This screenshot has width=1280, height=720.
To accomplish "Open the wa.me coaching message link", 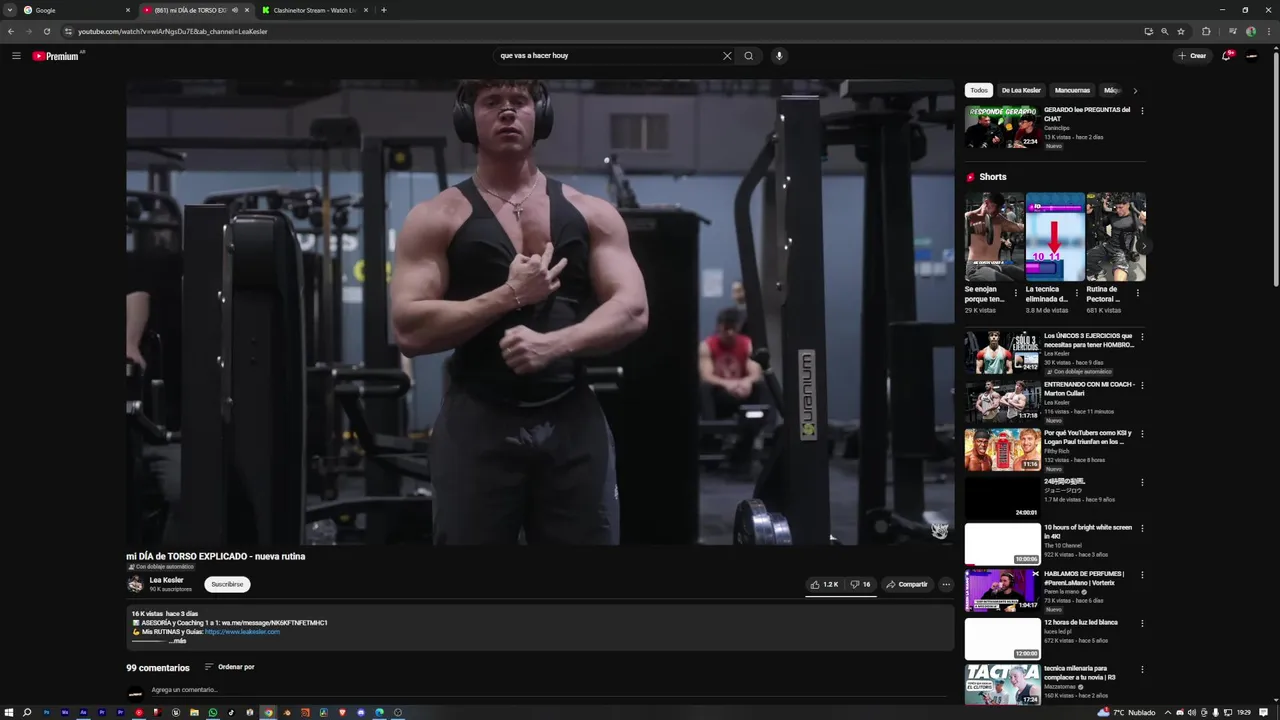I will tap(274, 623).
